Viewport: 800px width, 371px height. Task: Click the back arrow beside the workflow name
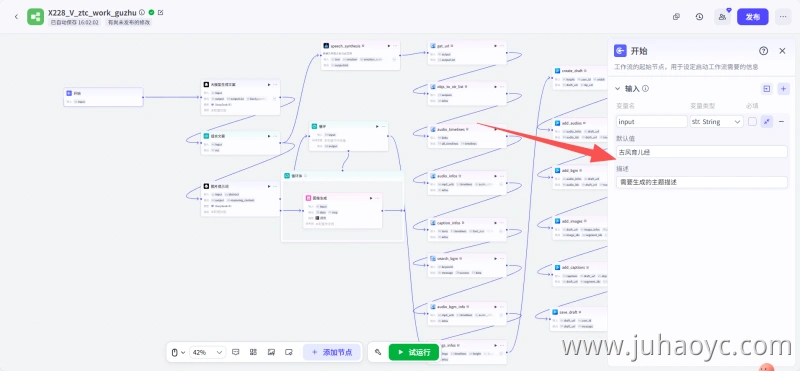(x=16, y=17)
